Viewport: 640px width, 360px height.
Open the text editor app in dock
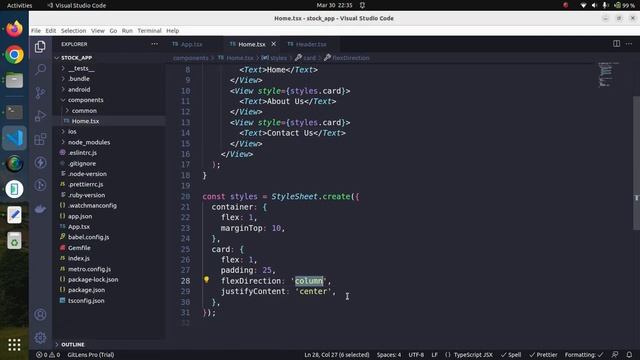[14, 215]
